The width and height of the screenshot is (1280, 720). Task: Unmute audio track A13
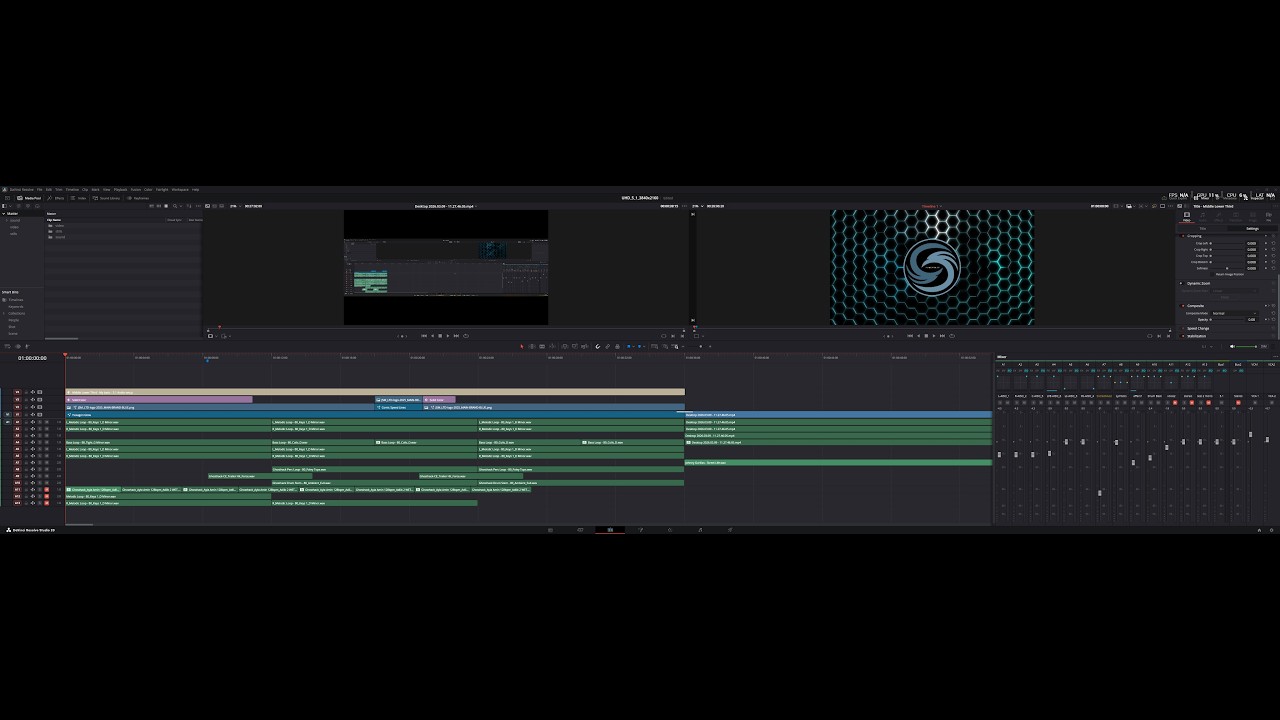pos(46,503)
